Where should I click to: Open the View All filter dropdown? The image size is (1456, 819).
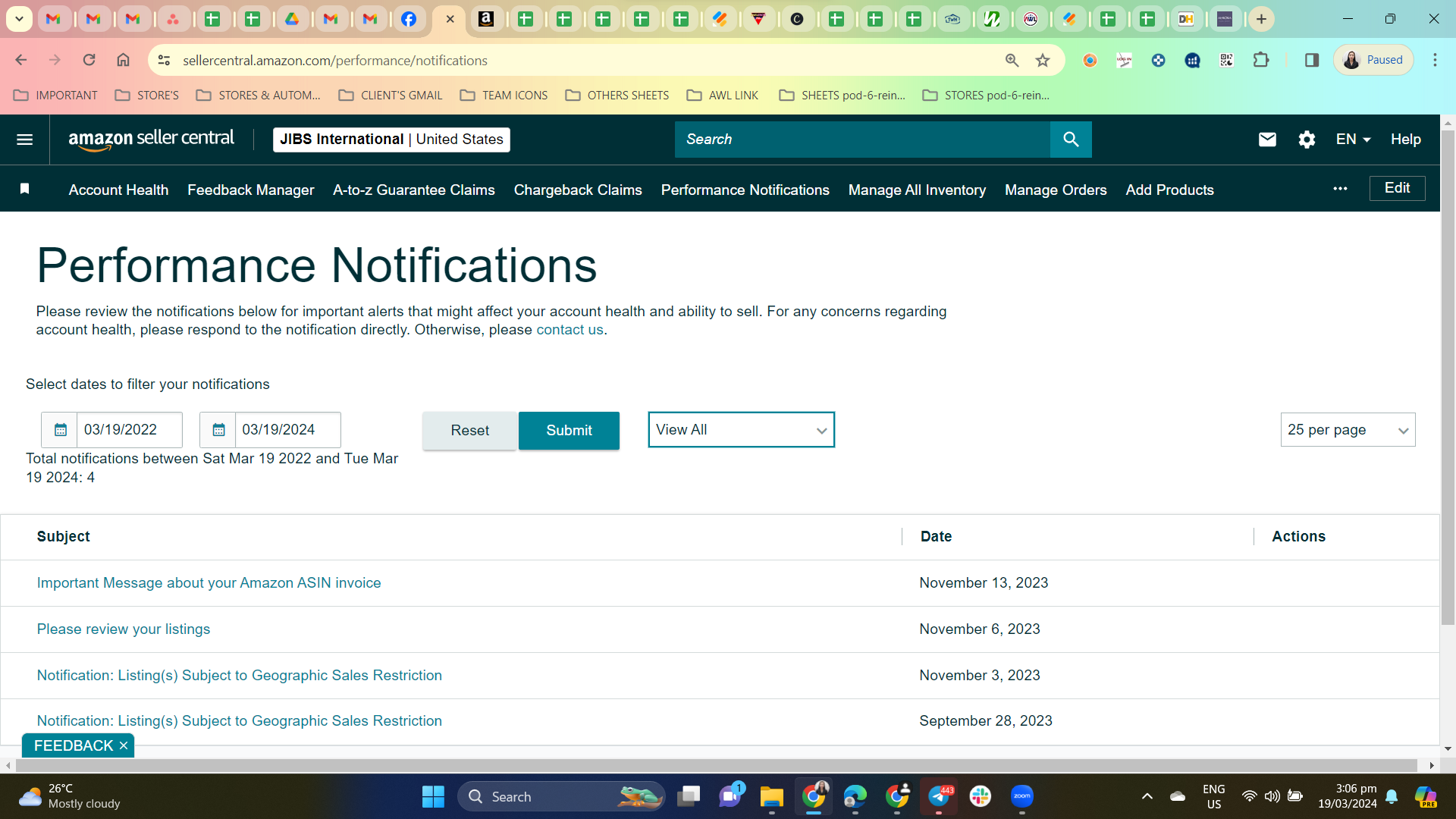pos(741,430)
